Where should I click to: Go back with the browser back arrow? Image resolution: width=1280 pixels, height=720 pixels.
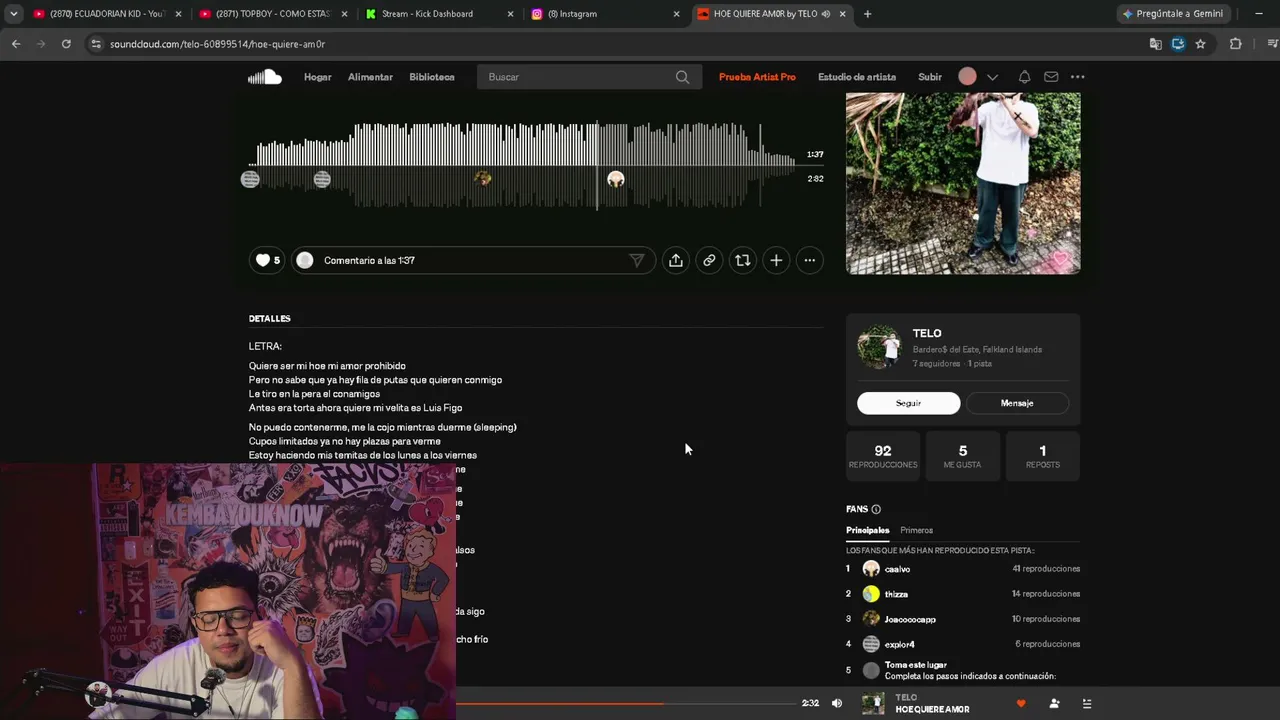[16, 44]
